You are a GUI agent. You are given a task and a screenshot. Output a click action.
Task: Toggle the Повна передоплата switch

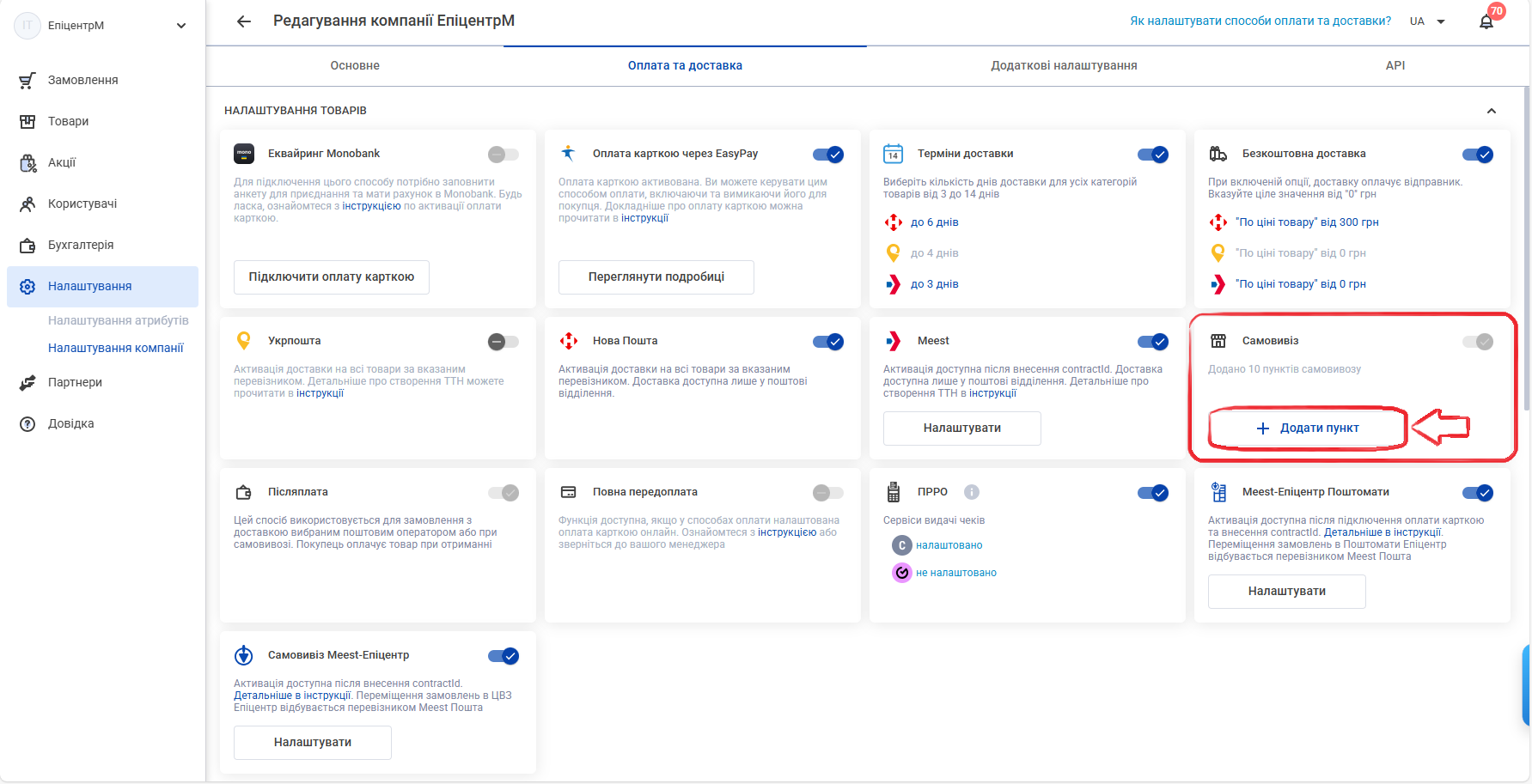tap(828, 493)
